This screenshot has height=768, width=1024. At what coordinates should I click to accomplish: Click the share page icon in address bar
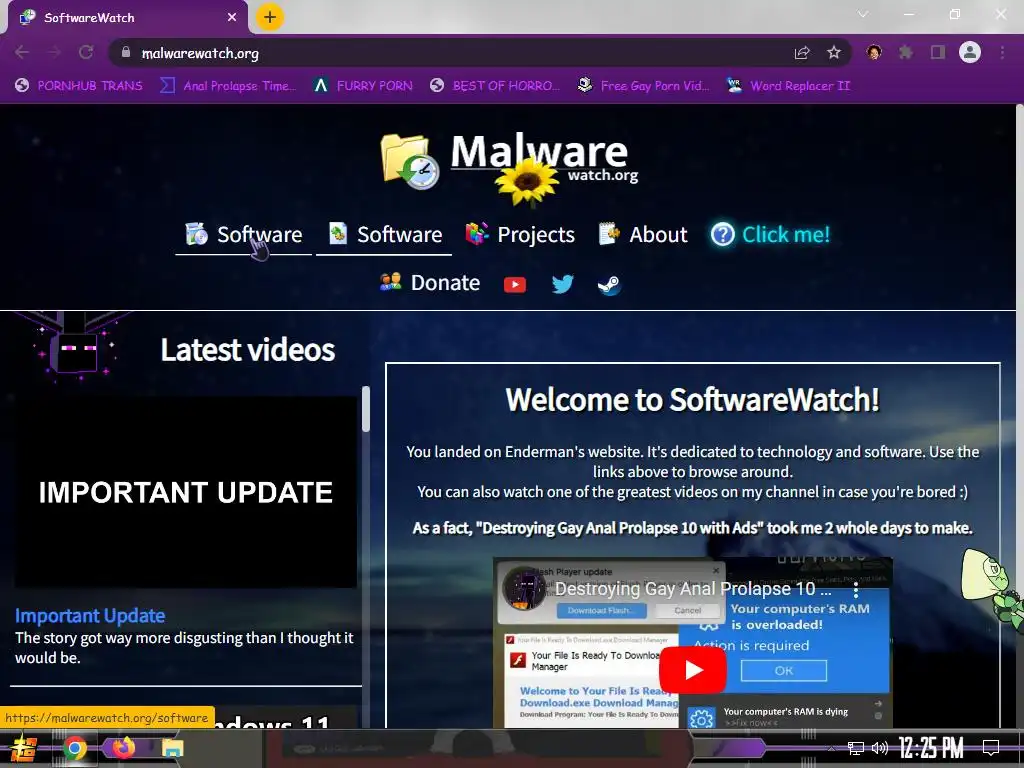coord(802,53)
